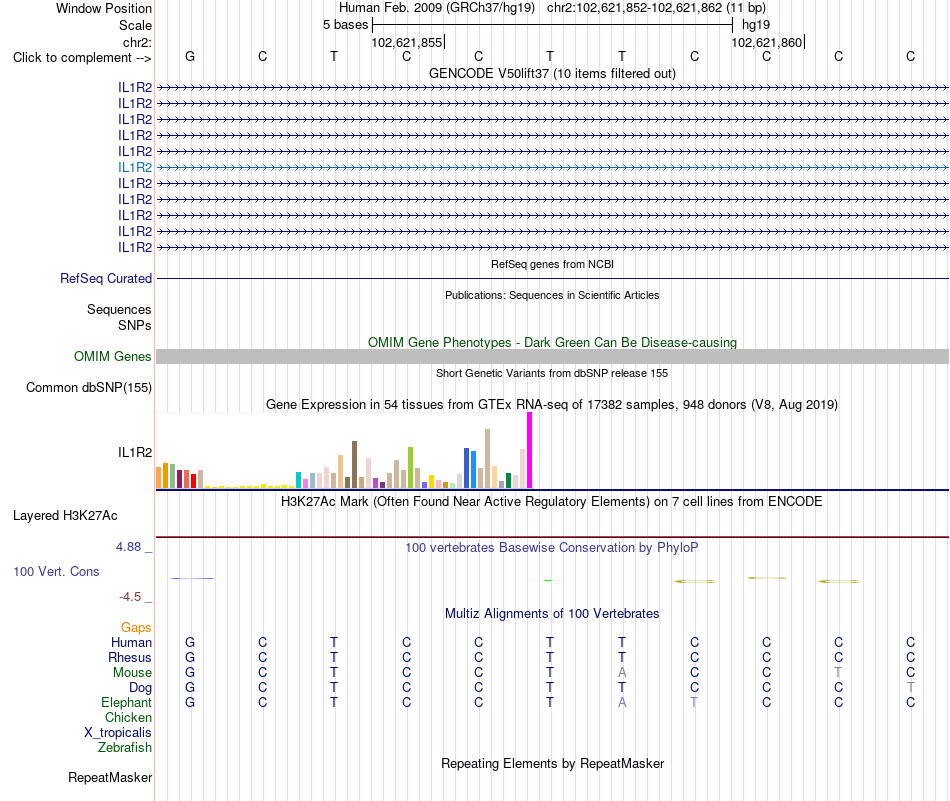Click the Window Position label
The height and width of the screenshot is (801, 950).
pyautogui.click(x=104, y=8)
